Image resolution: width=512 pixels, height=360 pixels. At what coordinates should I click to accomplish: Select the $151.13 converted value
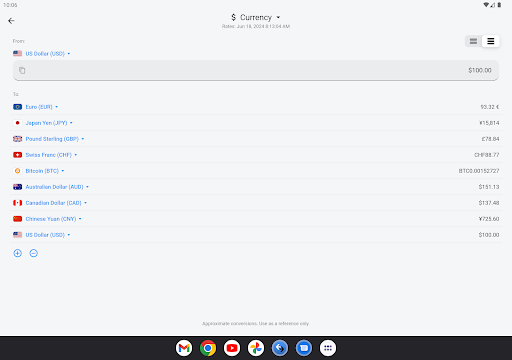[489, 187]
